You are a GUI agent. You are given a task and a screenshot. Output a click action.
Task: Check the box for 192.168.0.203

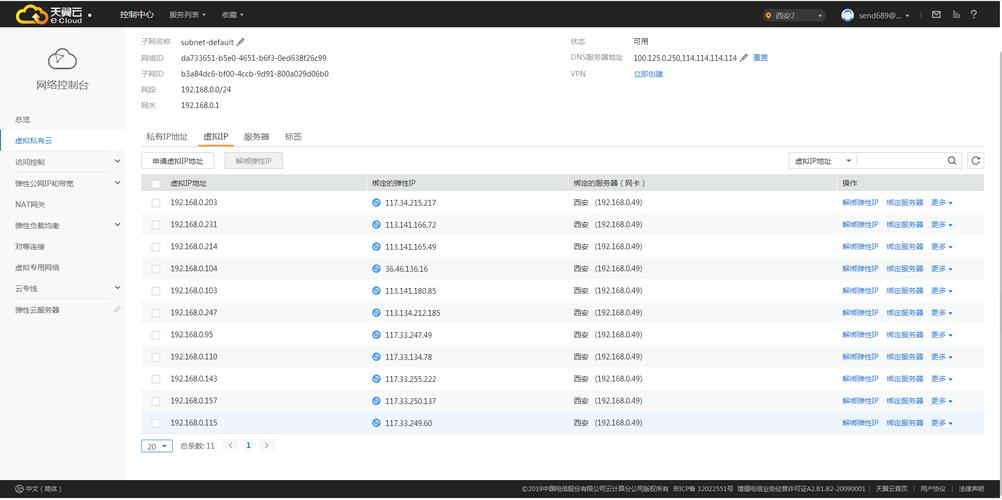click(x=156, y=203)
